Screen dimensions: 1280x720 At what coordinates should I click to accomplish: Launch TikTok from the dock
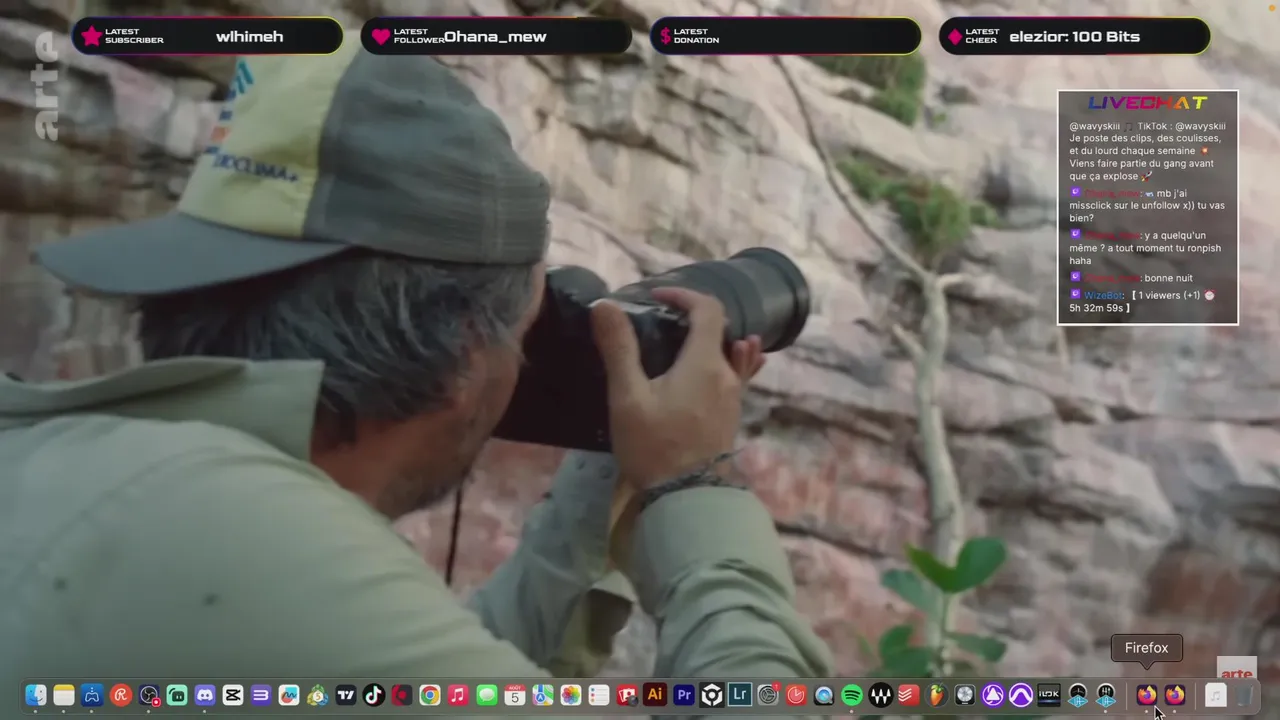tap(374, 695)
